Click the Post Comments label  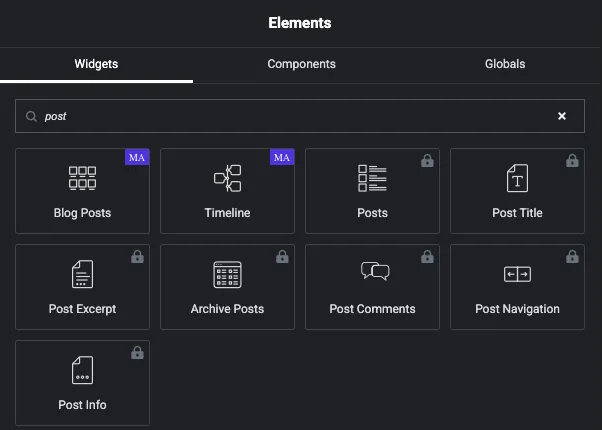click(x=372, y=309)
